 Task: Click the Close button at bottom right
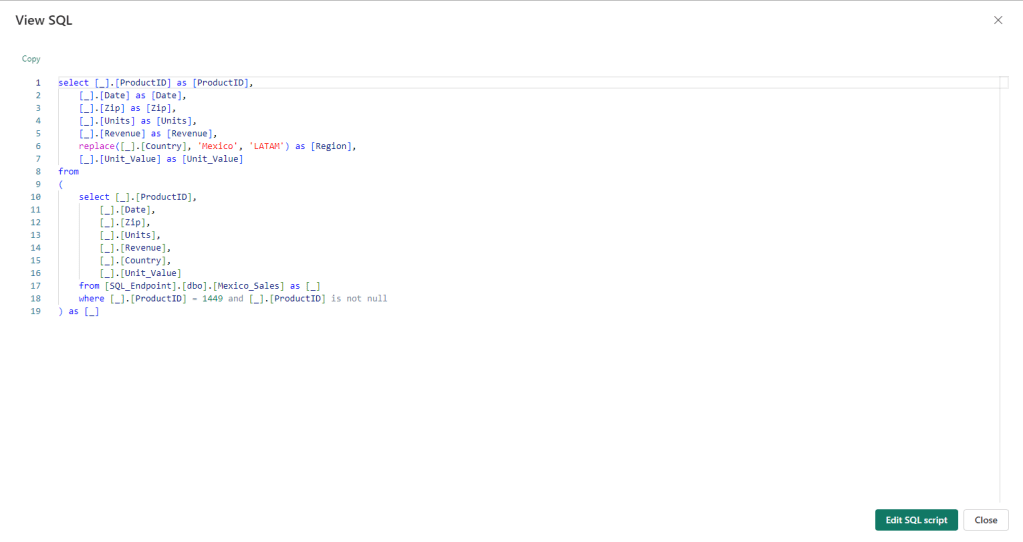[x=985, y=520]
